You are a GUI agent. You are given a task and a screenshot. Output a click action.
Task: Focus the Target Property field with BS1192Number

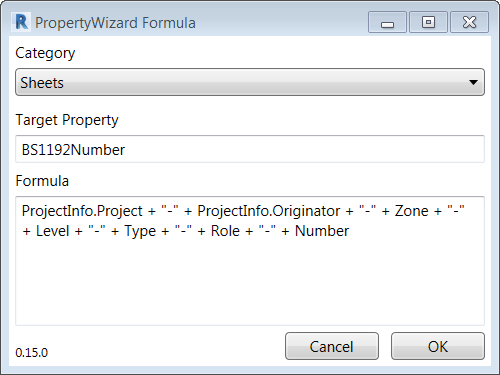[250, 149]
